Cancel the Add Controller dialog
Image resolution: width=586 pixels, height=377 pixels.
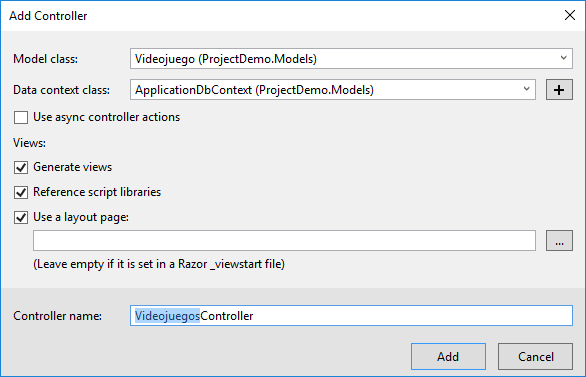point(535,356)
